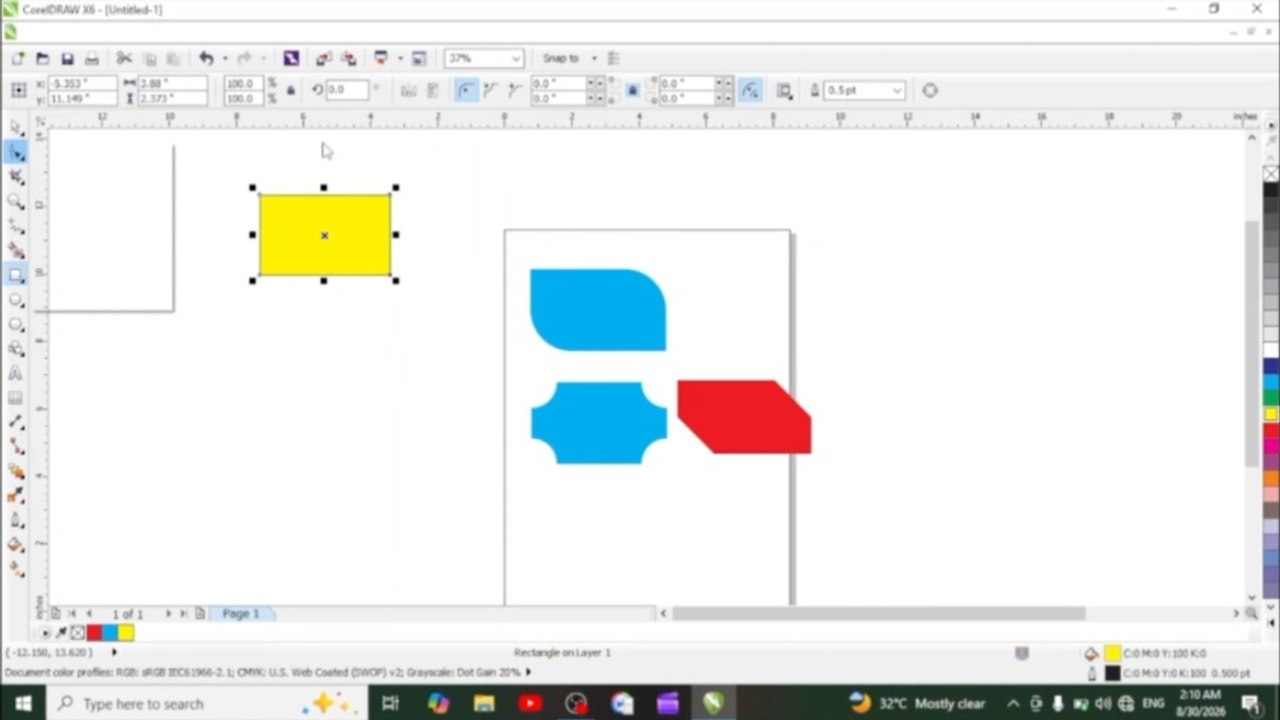Viewport: 1280px width, 720px height.
Task: Expand the application launcher dropdown arrow
Action: (400, 59)
